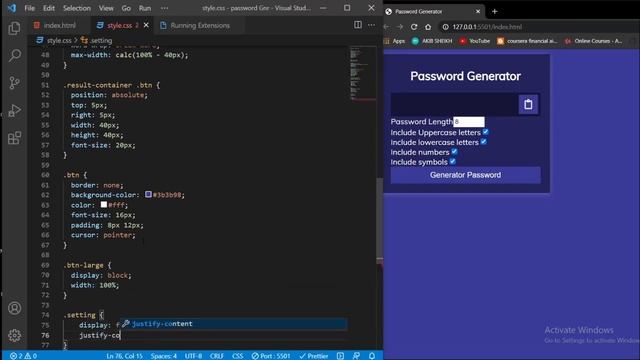Open the Run and Debug view
Viewport: 640px width, 360px height.
14,111
